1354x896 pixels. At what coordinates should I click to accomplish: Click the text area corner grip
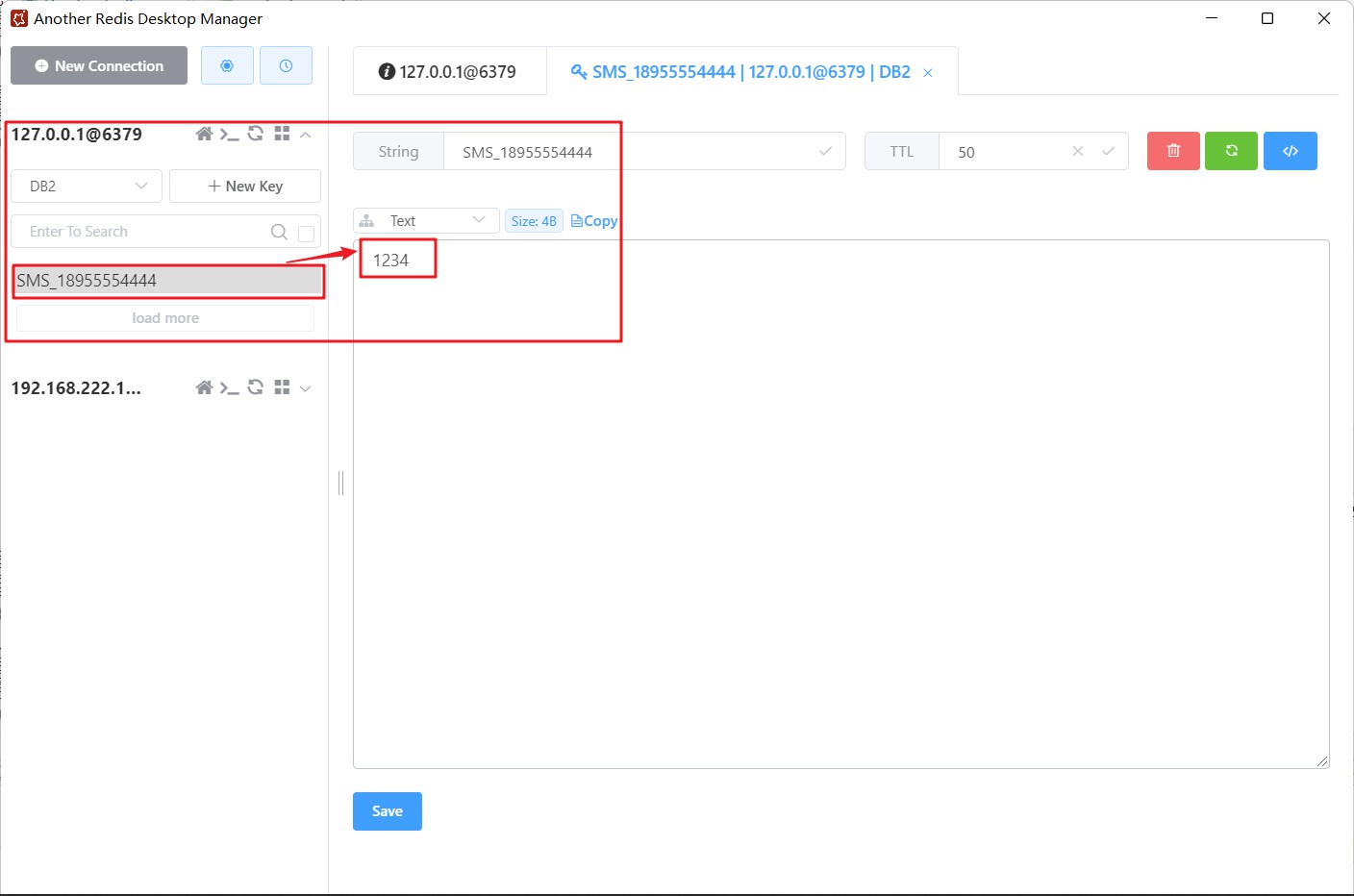[1322, 761]
